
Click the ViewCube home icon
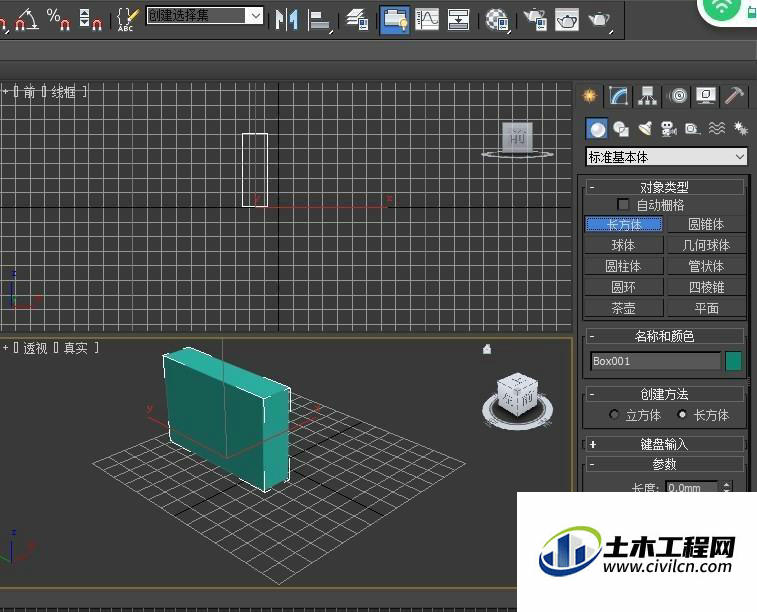pos(487,348)
